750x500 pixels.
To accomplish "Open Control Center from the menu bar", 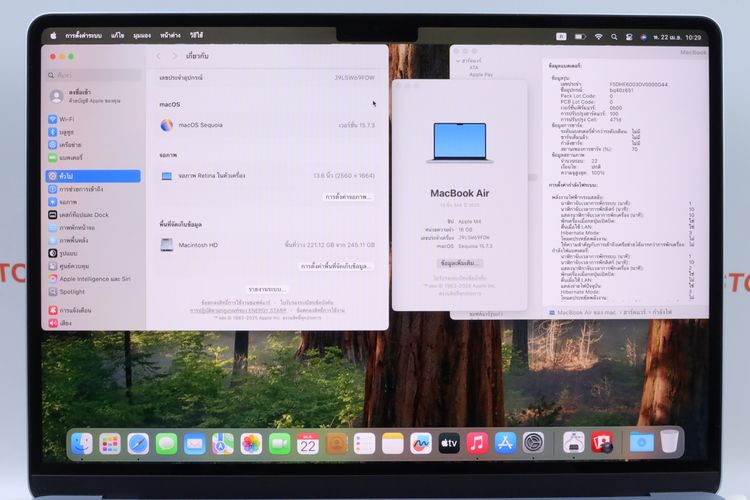I will (629, 37).
